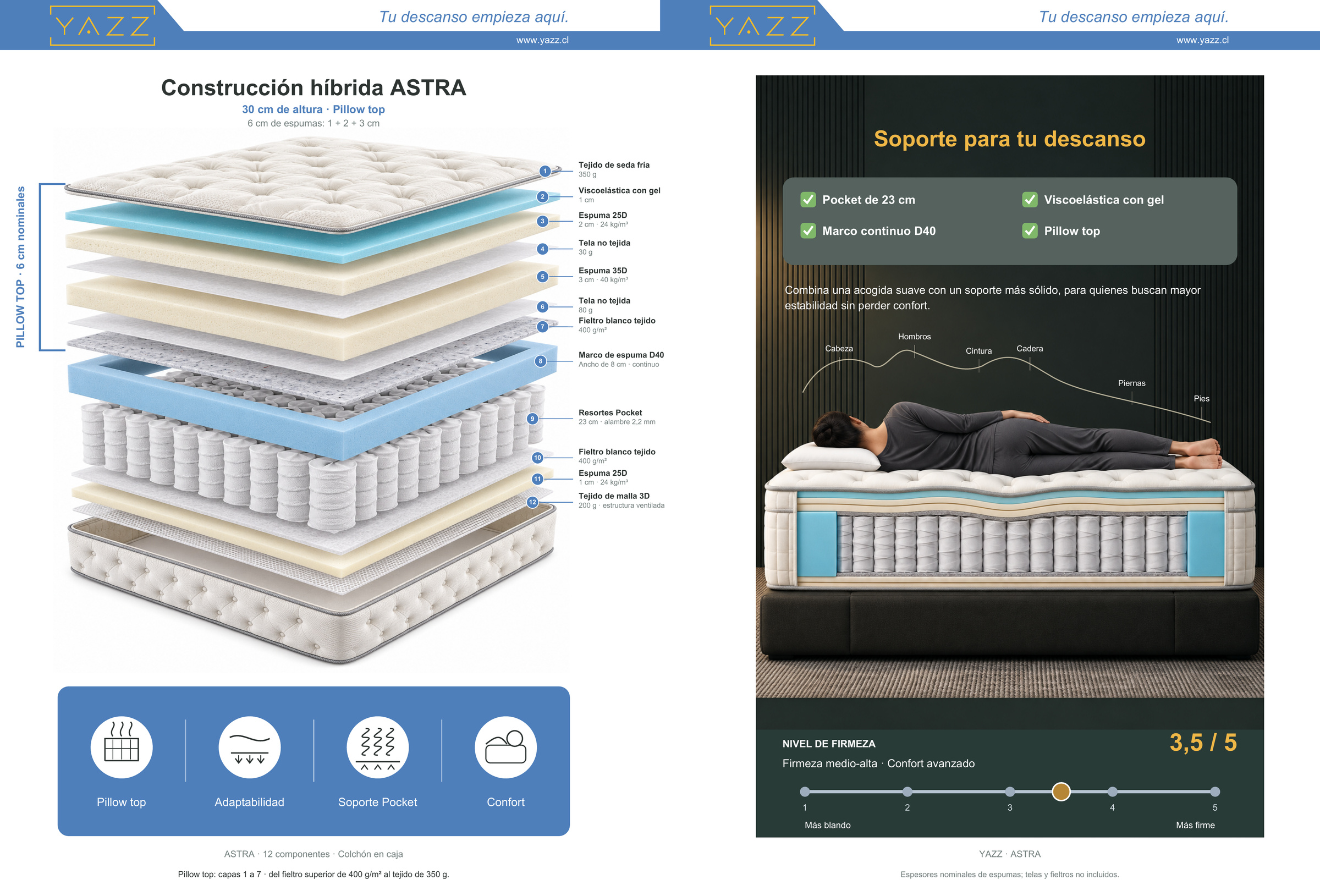Viewport: 1320px width, 896px height.
Task: Click firmness scale point 5 Más firme
Action: point(1215,791)
